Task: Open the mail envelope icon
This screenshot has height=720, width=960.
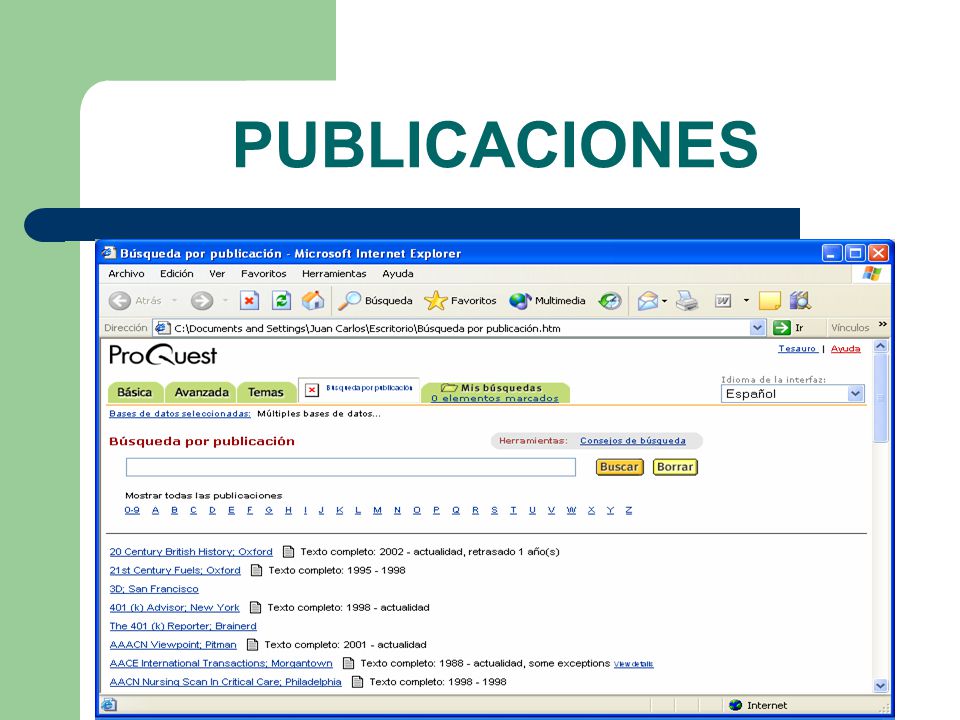Action: [x=647, y=301]
